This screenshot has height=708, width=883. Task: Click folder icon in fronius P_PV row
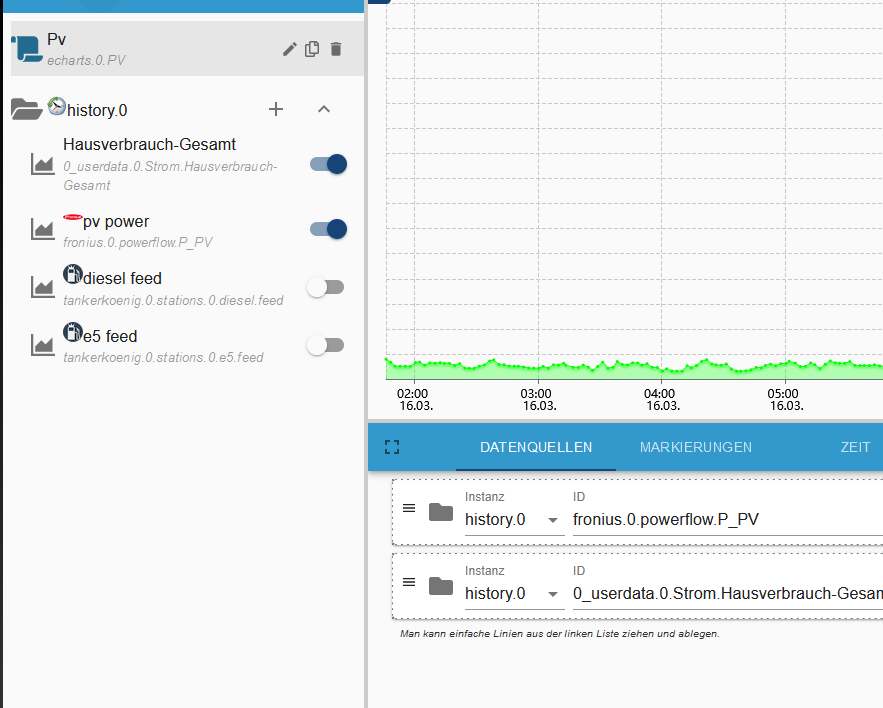tap(441, 513)
